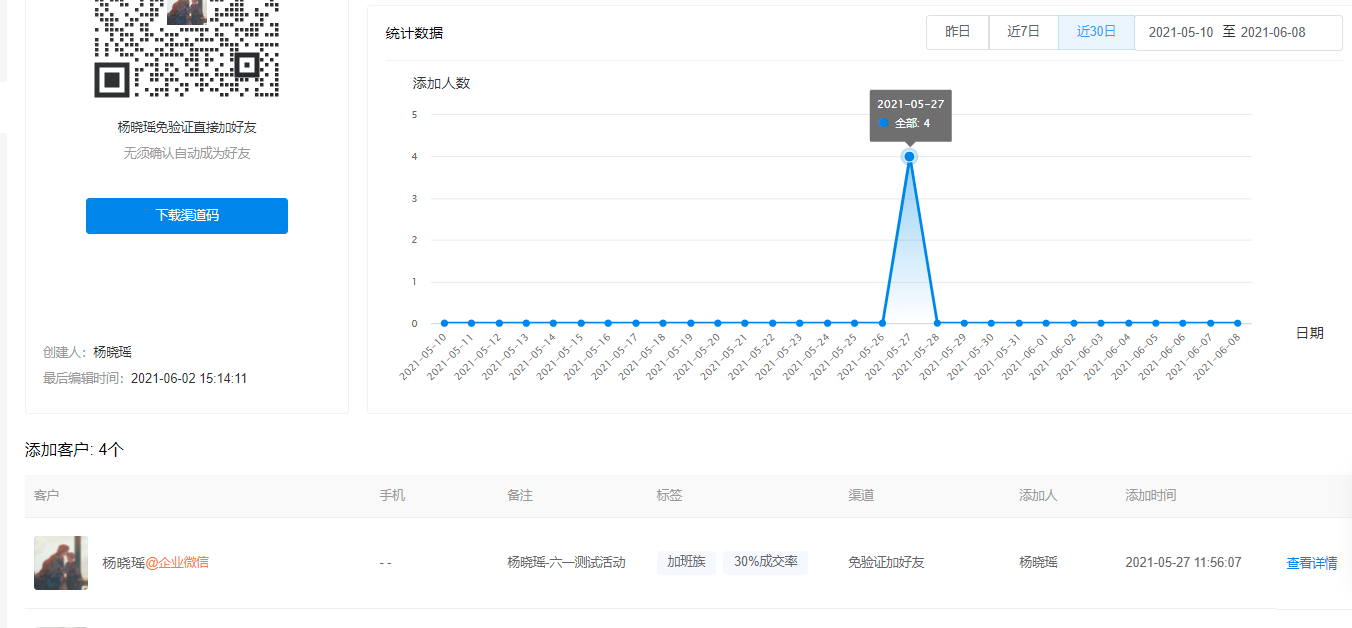Click the data point for 2021-05-10
This screenshot has height=628, width=1352.
[x=444, y=323]
